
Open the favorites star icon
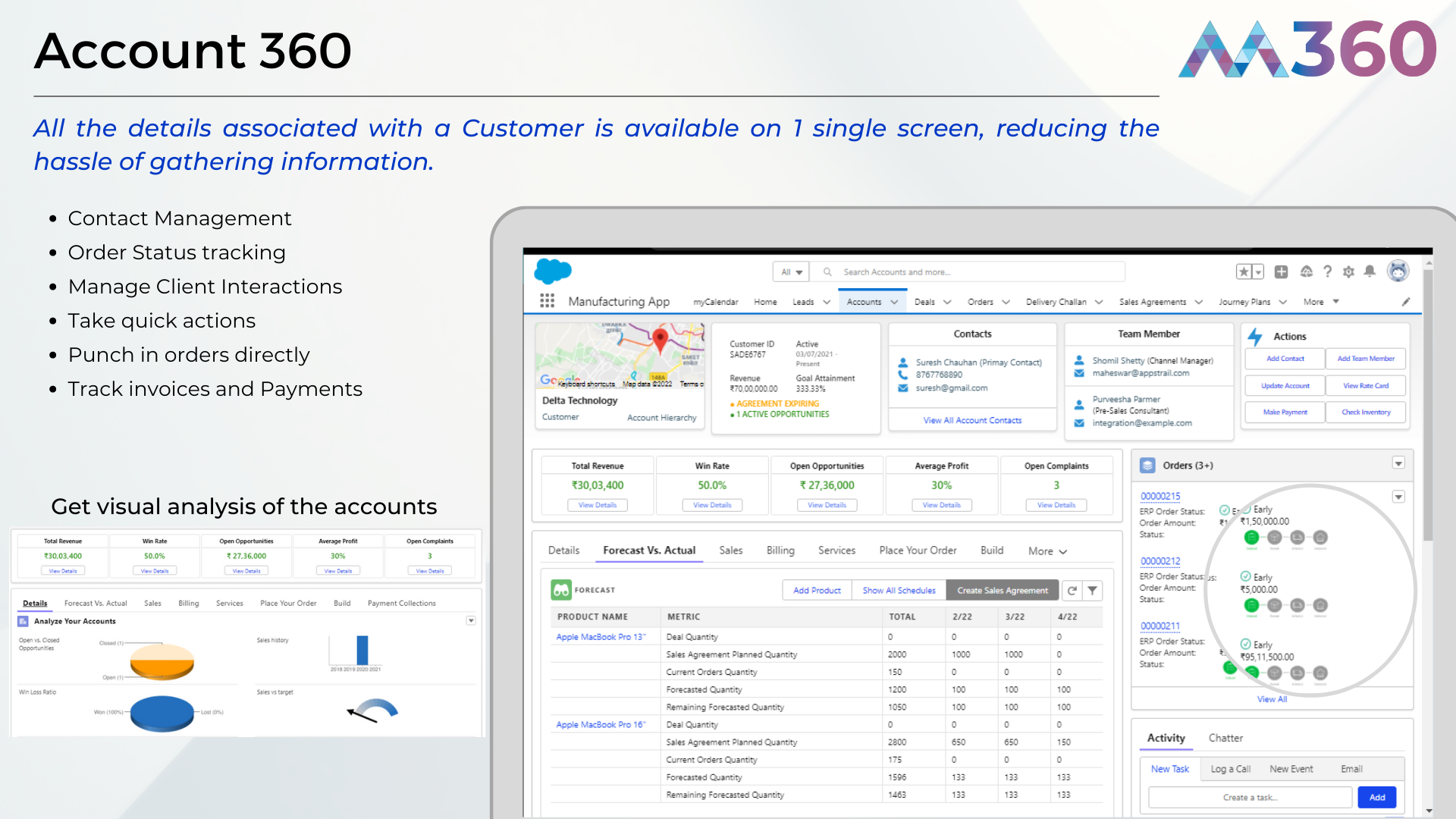1244,271
